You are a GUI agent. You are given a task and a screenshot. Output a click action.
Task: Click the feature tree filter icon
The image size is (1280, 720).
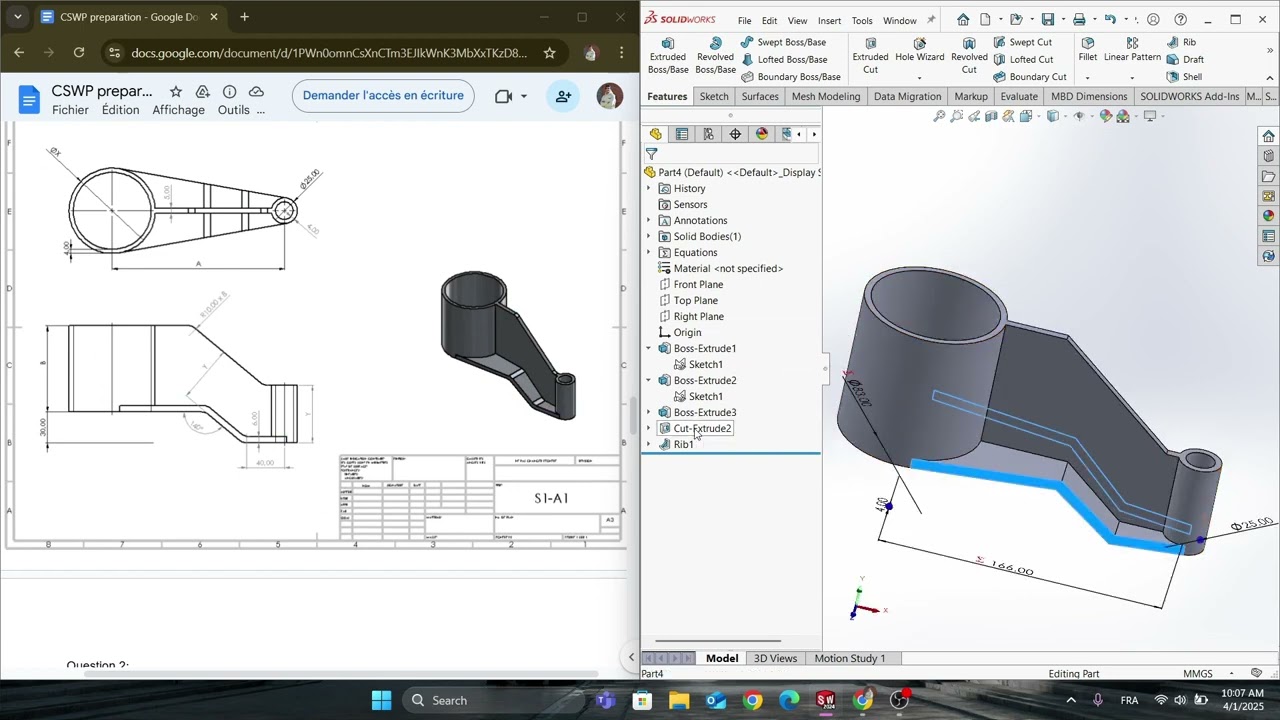click(652, 154)
